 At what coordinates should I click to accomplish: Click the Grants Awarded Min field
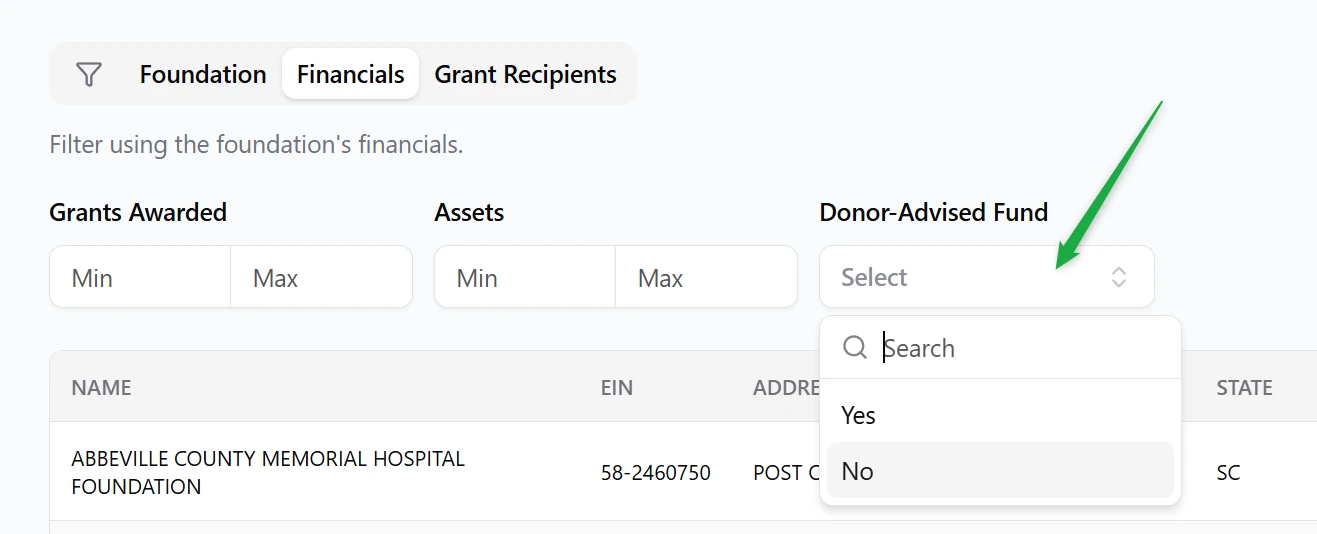[140, 277]
